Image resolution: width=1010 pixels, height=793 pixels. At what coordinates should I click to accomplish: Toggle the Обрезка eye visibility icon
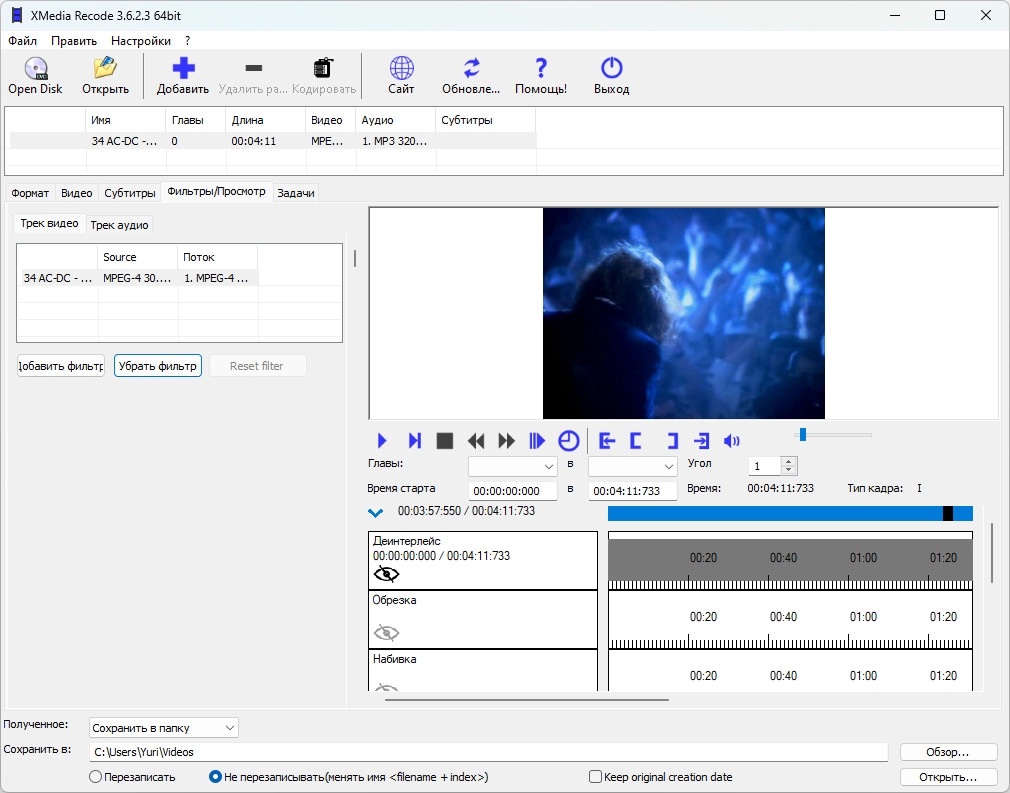click(386, 632)
